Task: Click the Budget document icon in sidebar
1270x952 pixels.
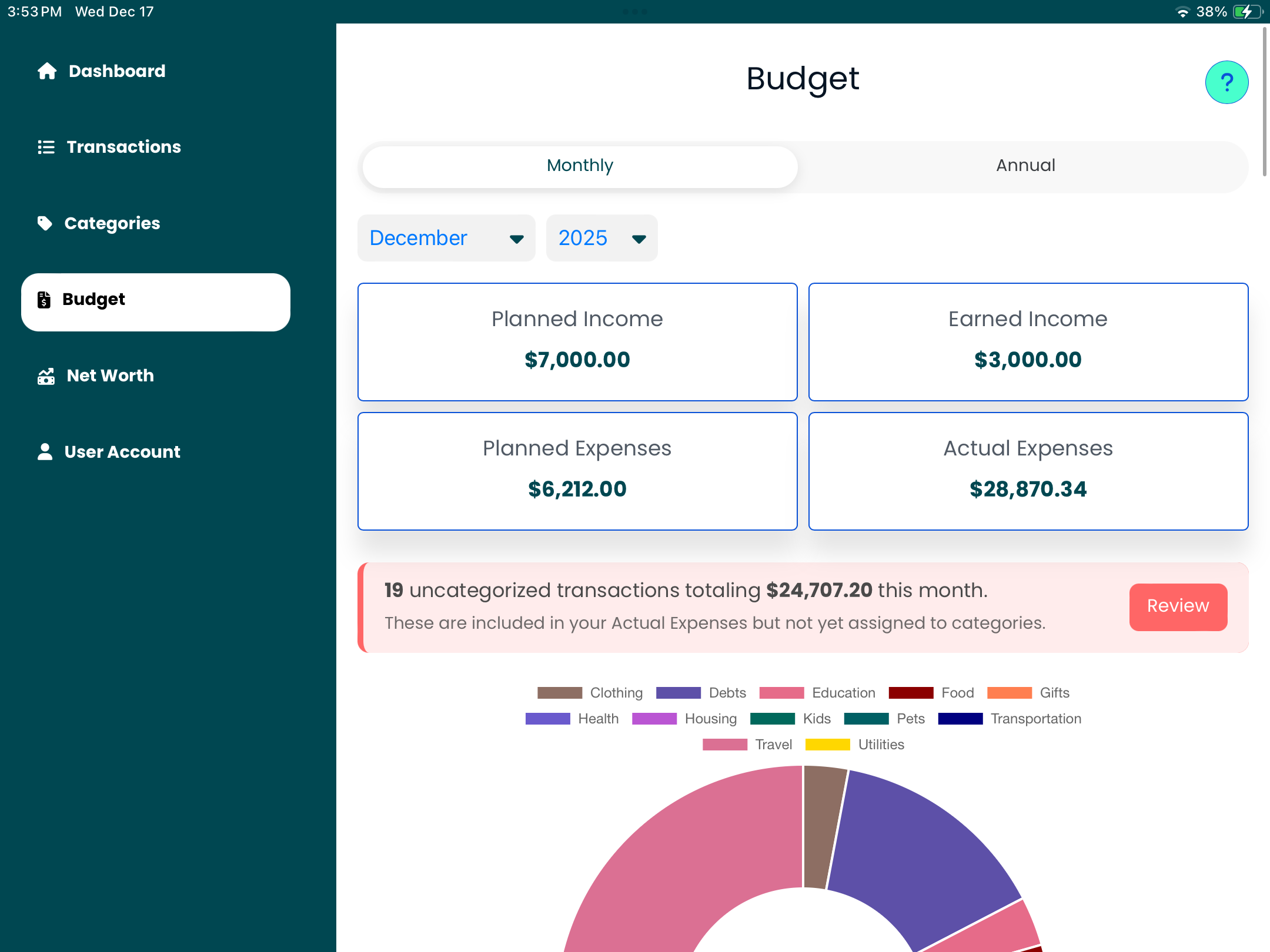Action: click(x=44, y=300)
